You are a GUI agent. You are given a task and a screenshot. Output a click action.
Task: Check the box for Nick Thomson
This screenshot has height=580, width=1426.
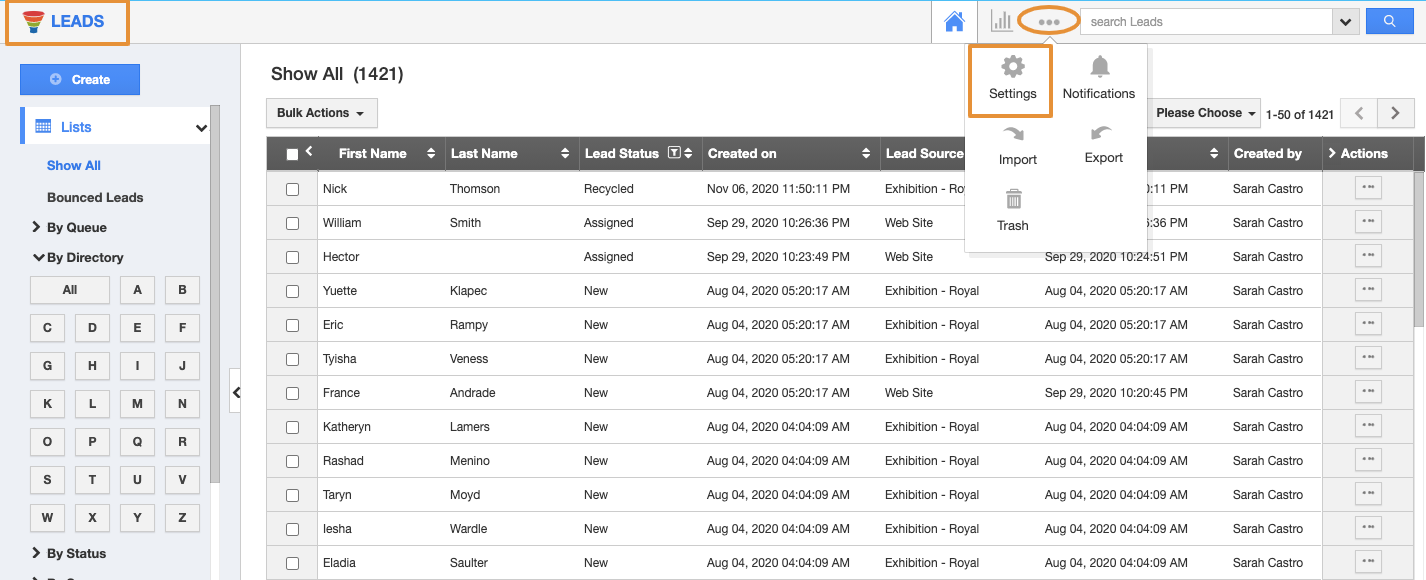coord(292,189)
